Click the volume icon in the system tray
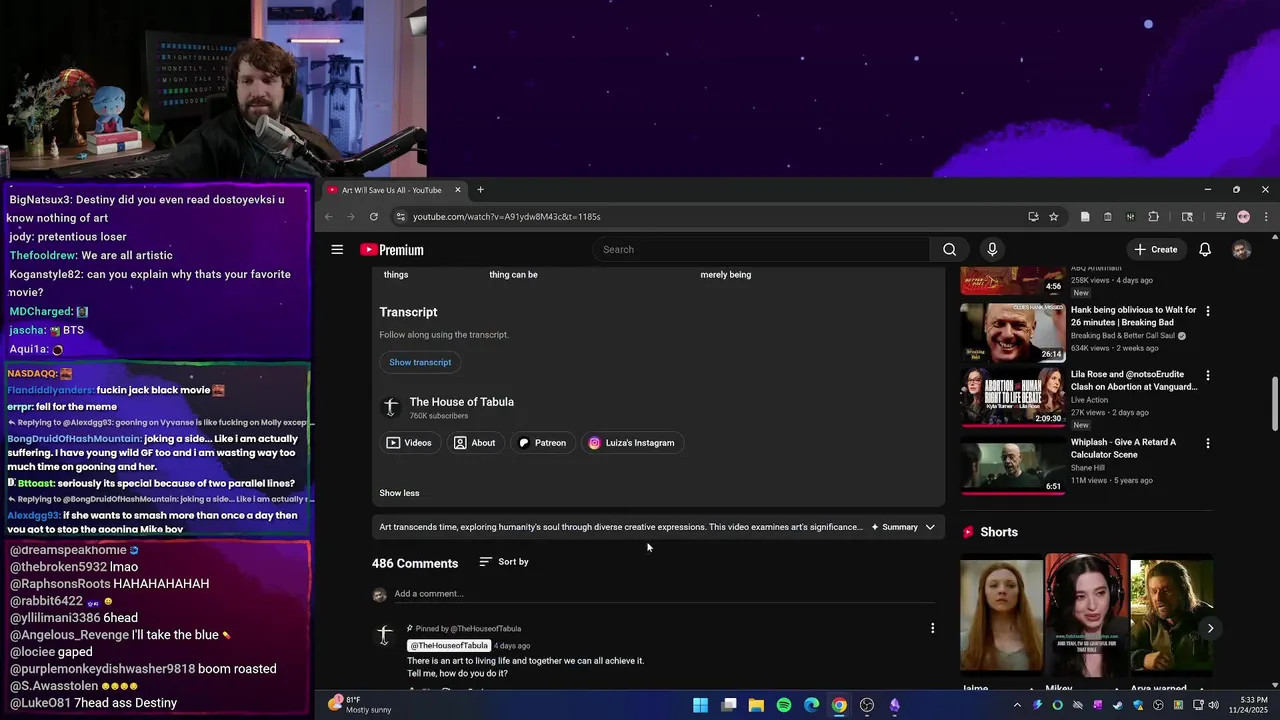Viewport: 1280px width, 720px height. 1213,706
